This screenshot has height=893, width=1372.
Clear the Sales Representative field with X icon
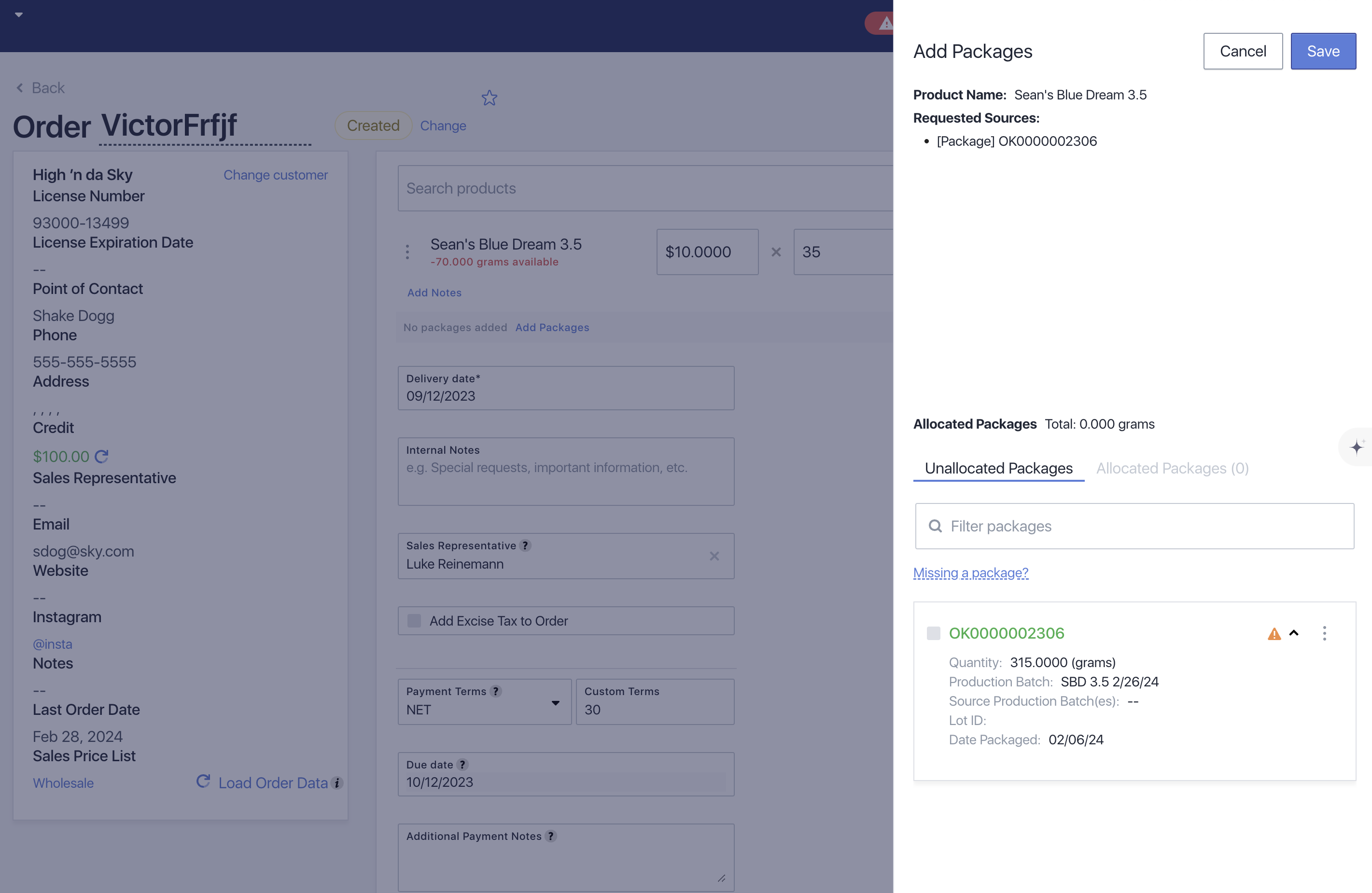point(714,556)
